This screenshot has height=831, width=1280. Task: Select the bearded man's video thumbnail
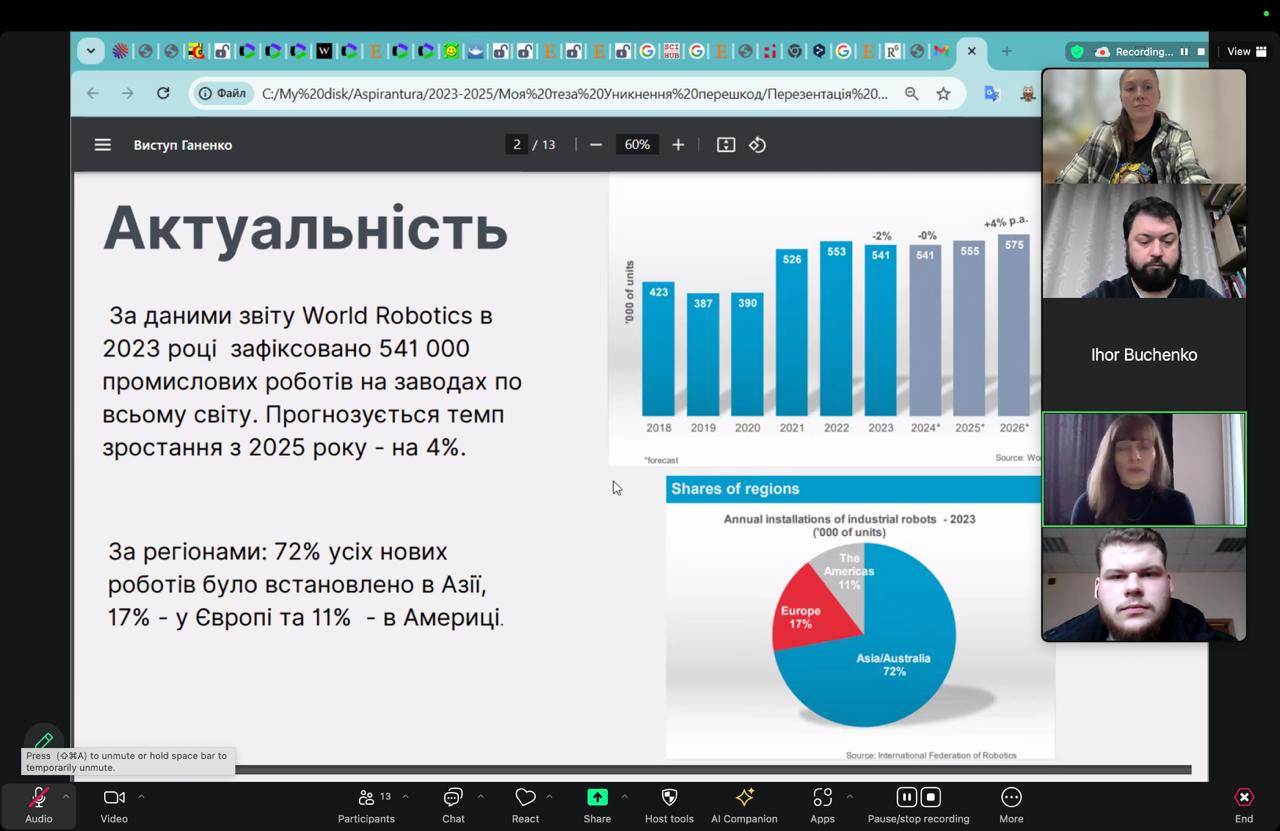[1144, 241]
